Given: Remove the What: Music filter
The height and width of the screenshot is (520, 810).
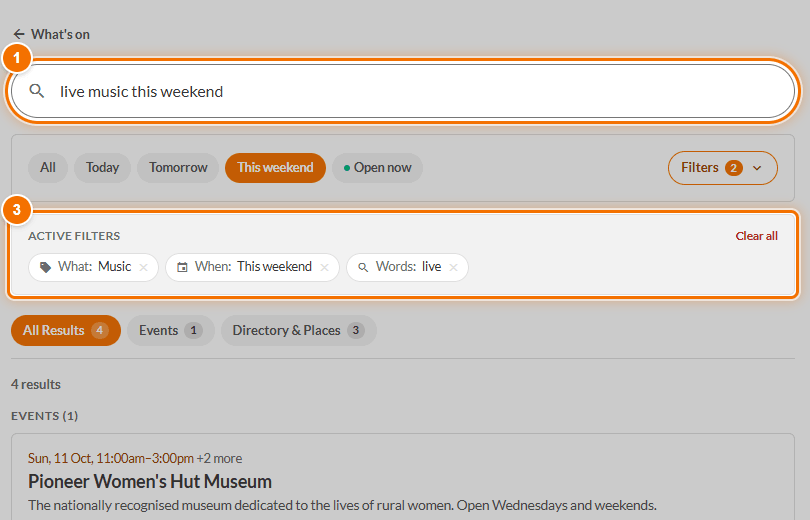Looking at the screenshot, I should pos(144,267).
